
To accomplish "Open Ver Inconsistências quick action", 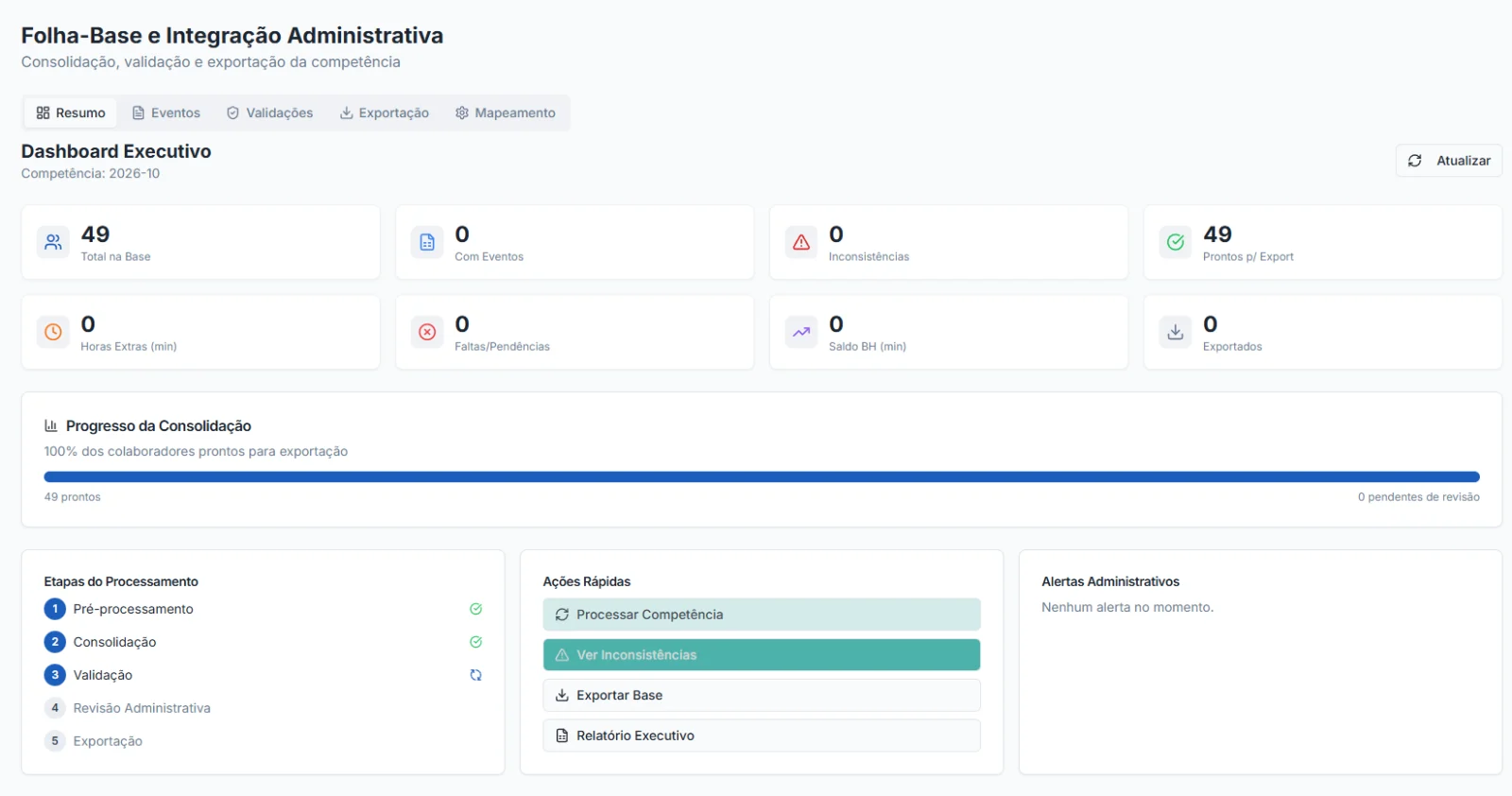I will point(762,655).
